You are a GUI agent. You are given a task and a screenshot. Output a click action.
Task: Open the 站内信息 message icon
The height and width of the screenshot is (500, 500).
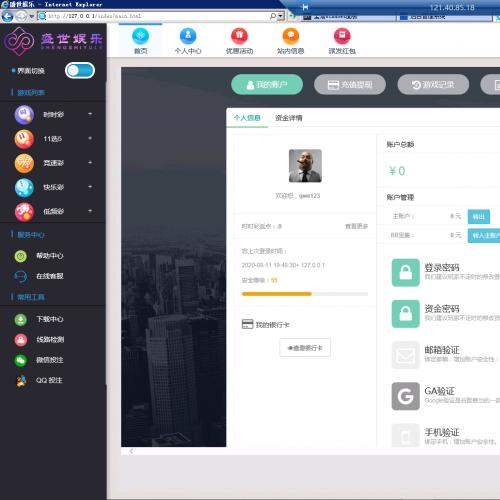click(x=291, y=36)
